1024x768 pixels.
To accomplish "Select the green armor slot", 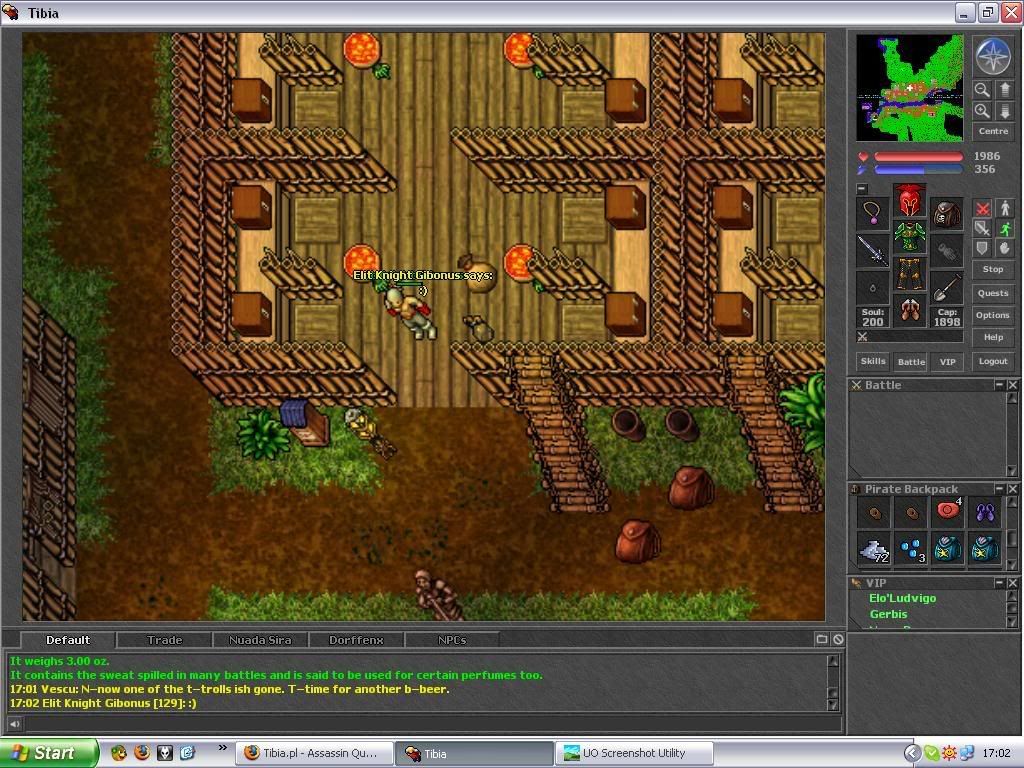I will tap(910, 238).
